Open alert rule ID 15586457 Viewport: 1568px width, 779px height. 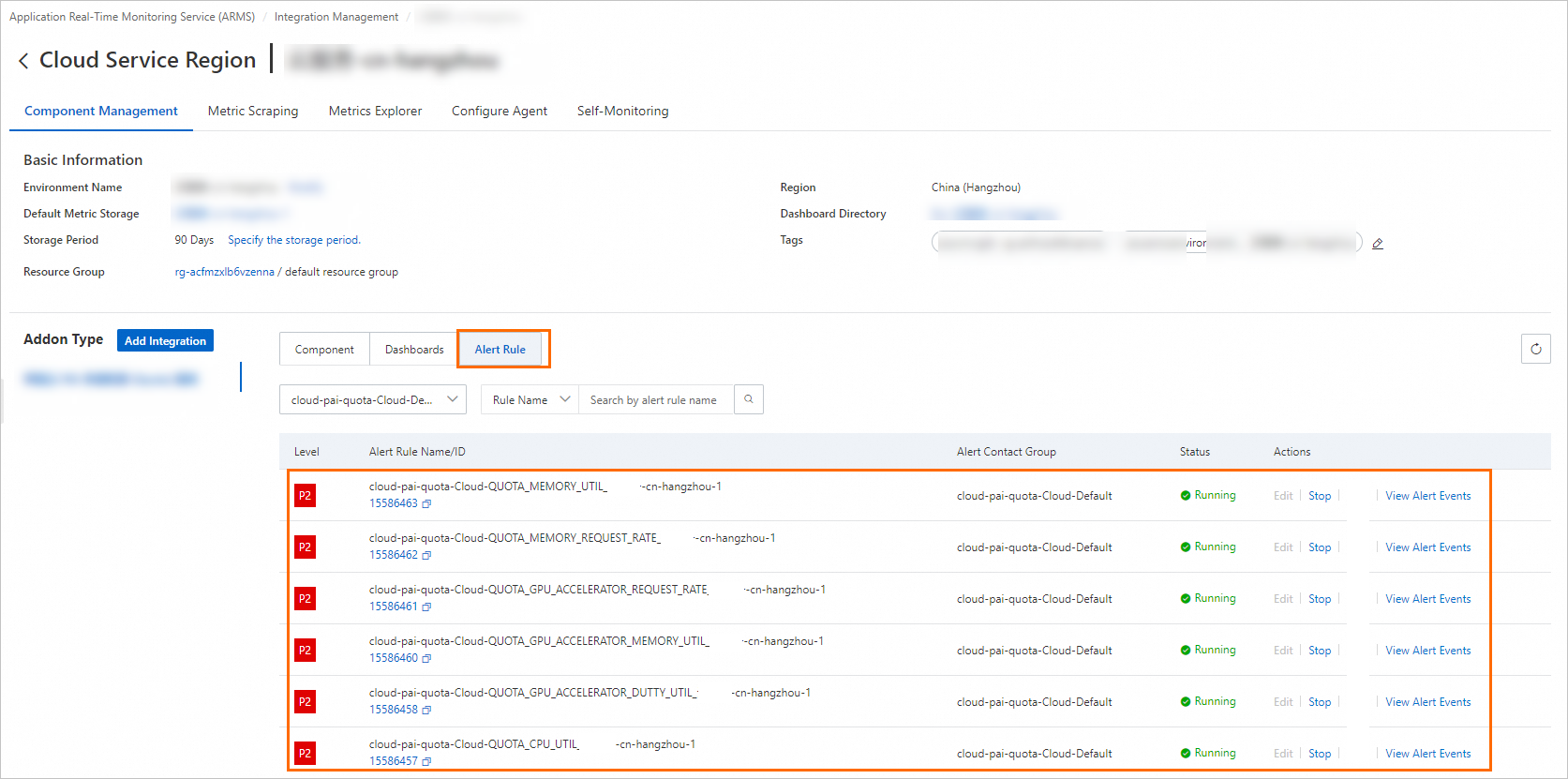(x=393, y=761)
